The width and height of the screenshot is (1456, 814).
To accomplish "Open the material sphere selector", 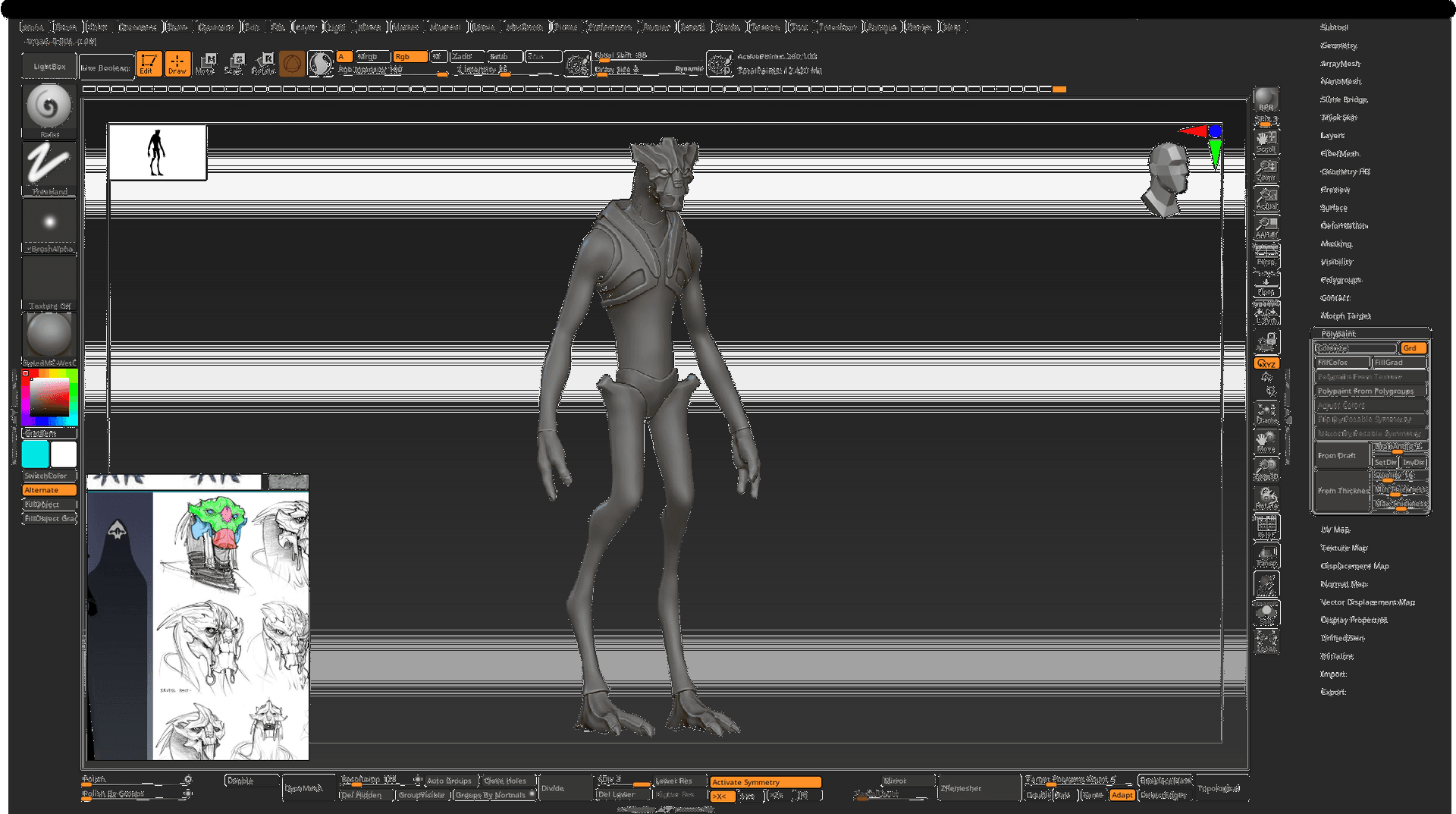I will pyautogui.click(x=49, y=340).
